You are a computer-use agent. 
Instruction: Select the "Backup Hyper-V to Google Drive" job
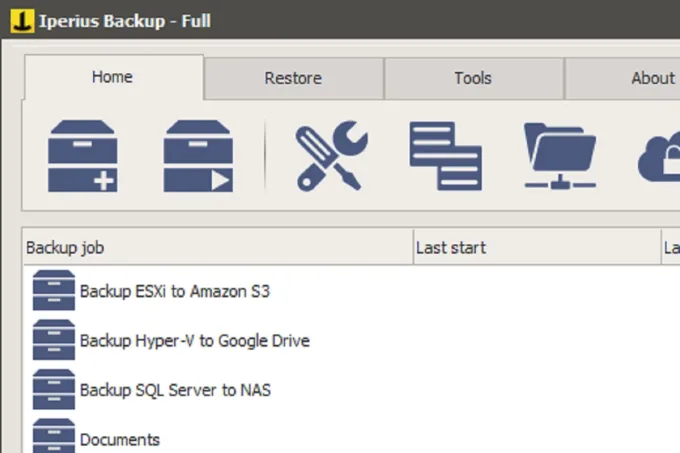tap(195, 341)
